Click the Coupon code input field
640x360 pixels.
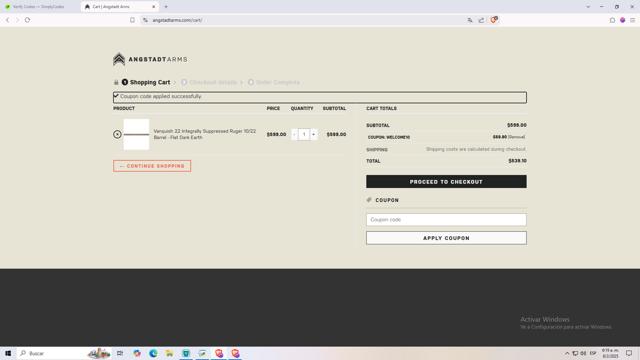click(x=446, y=220)
